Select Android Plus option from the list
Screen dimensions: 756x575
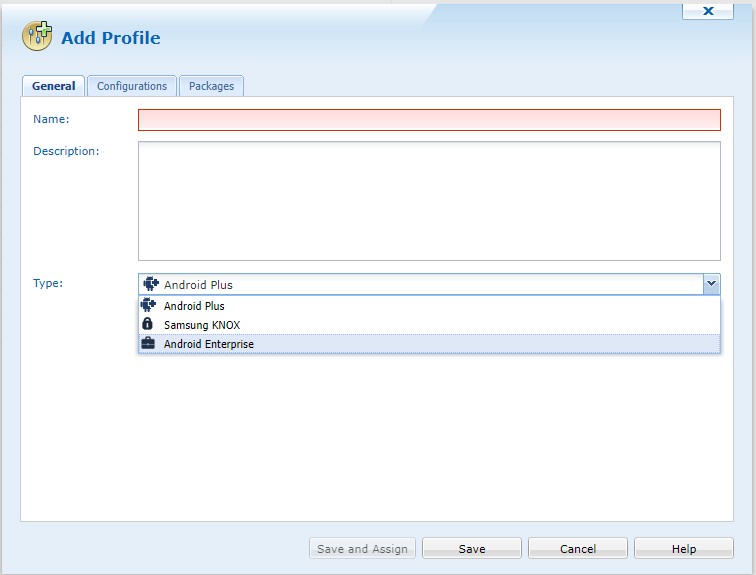[x=194, y=306]
